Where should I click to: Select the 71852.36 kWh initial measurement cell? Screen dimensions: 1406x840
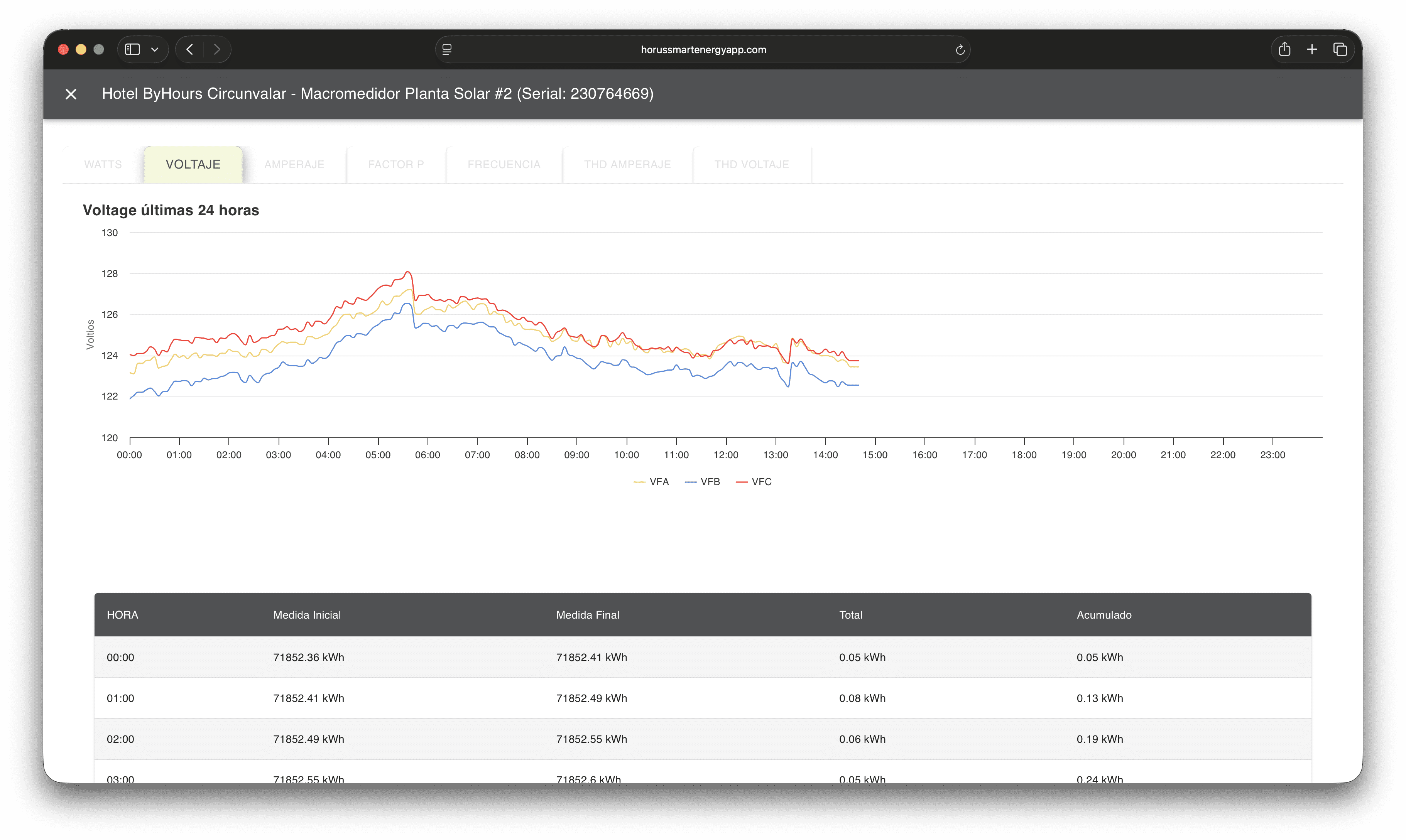pyautogui.click(x=309, y=658)
